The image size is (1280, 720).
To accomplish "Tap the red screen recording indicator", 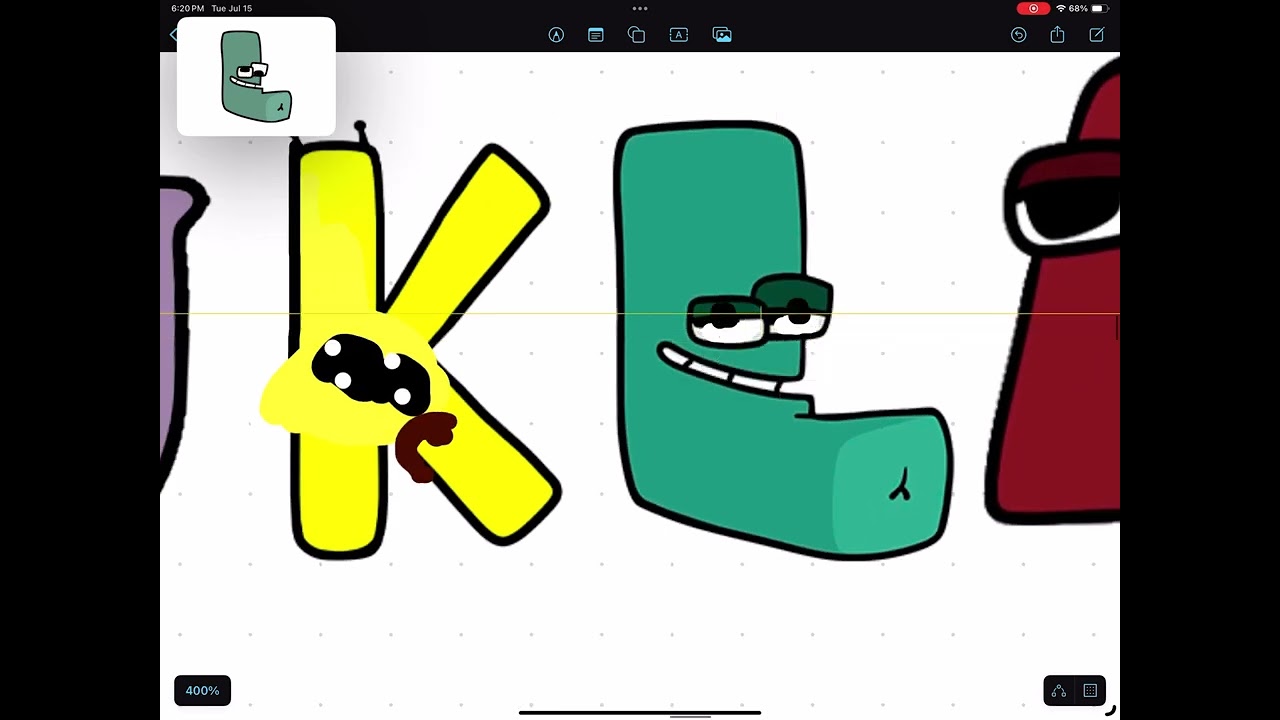I will 1033,9.
